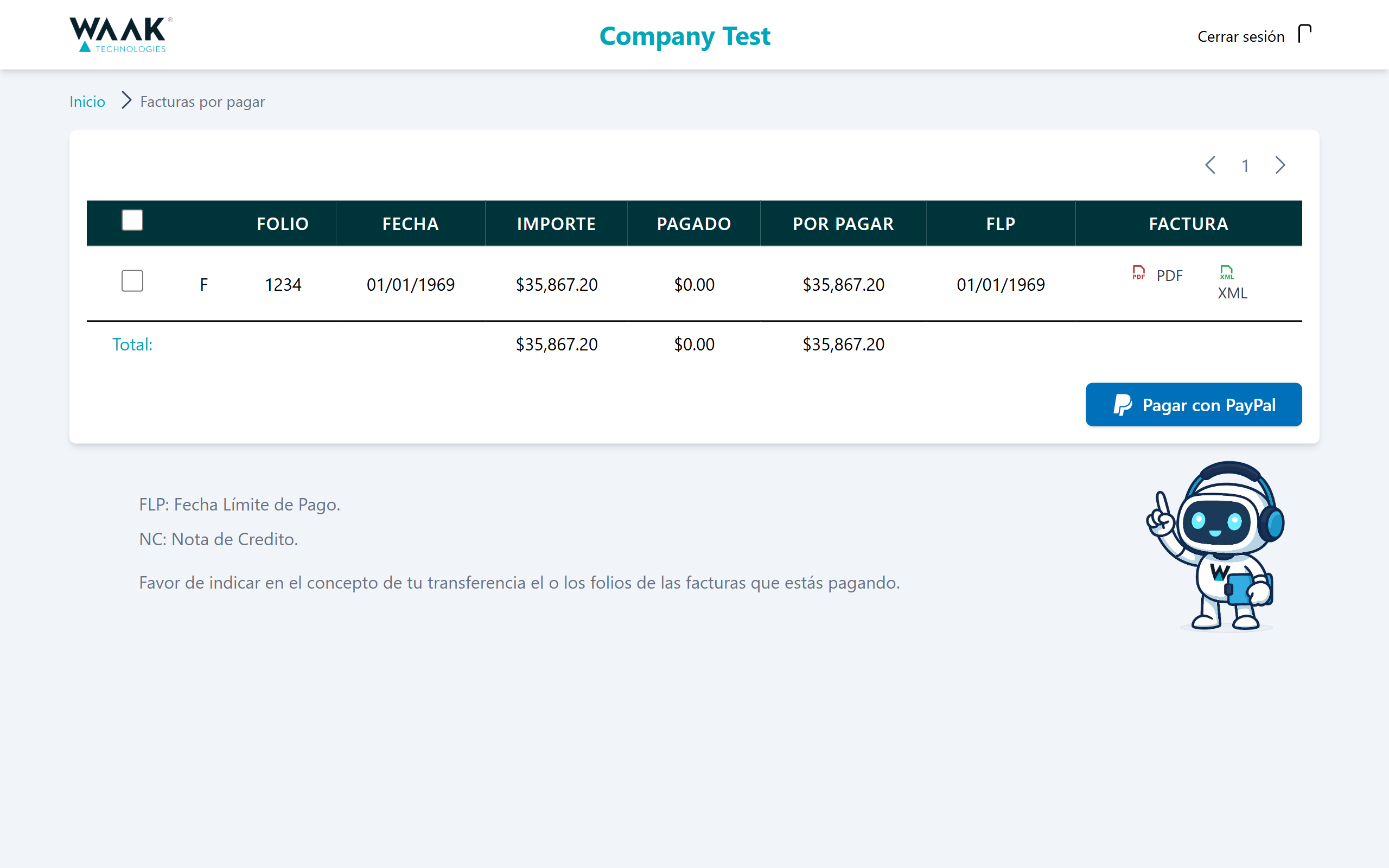This screenshot has width=1389, height=868.
Task: Select the Facturas por pagar breadcrumb
Action: (202, 101)
